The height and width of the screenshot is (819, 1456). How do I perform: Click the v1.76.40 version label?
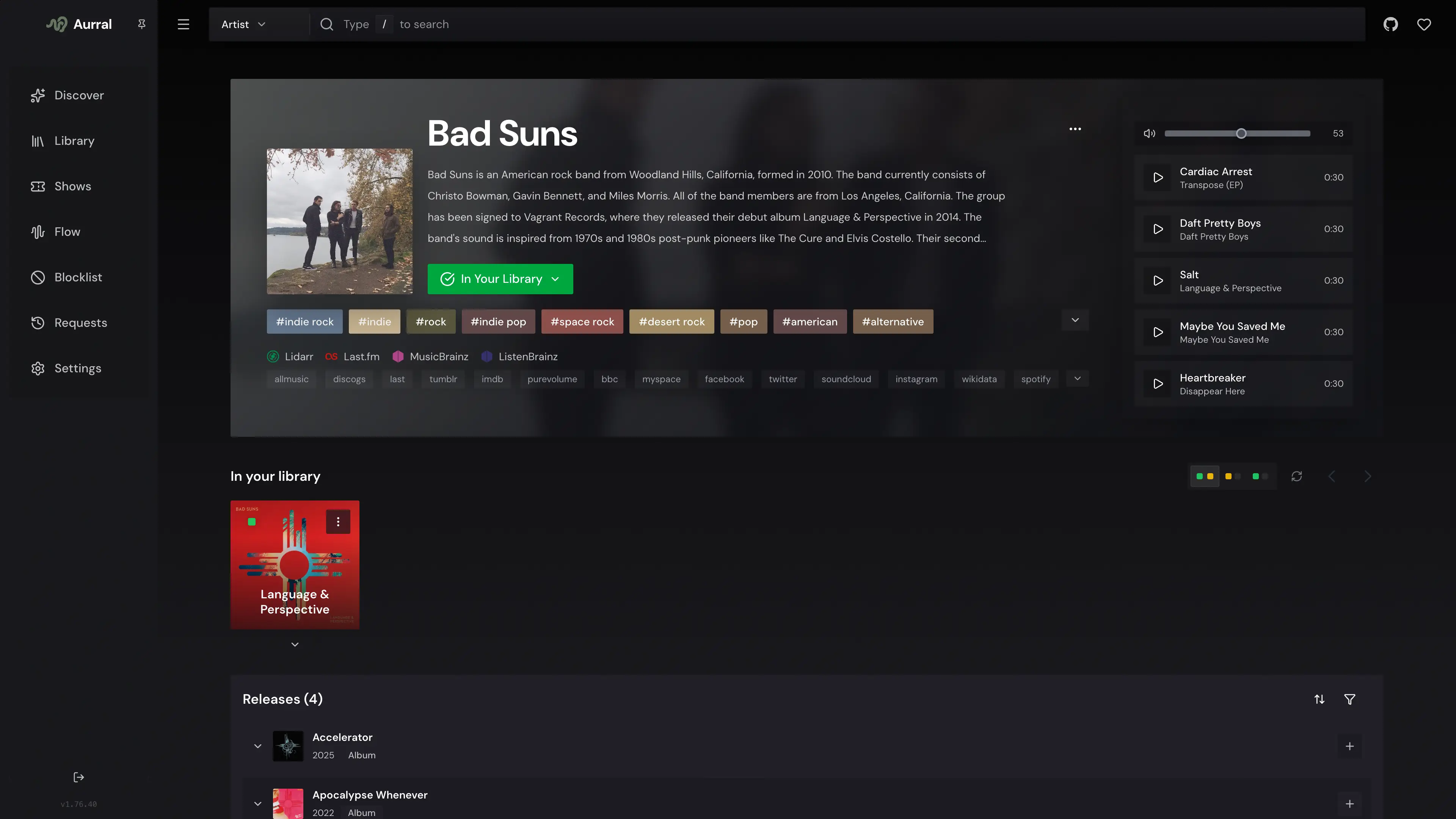(x=78, y=804)
